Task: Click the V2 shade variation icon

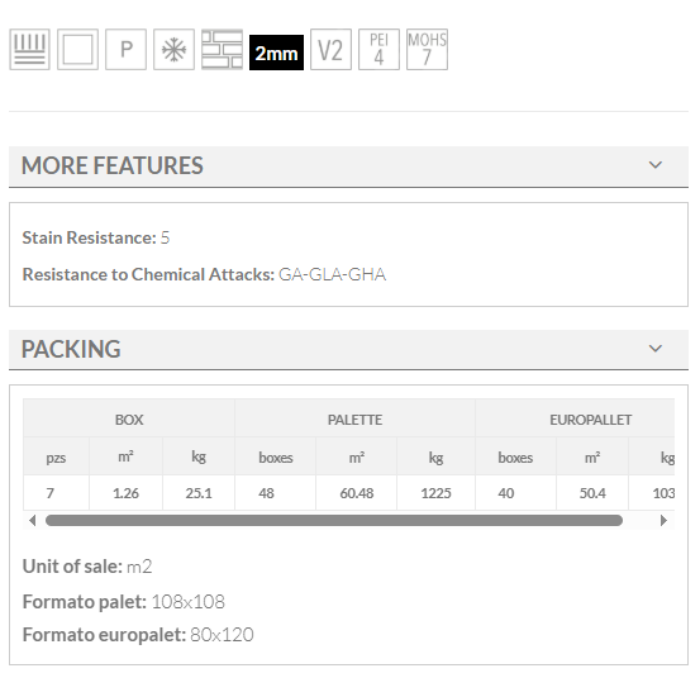Action: click(x=331, y=50)
